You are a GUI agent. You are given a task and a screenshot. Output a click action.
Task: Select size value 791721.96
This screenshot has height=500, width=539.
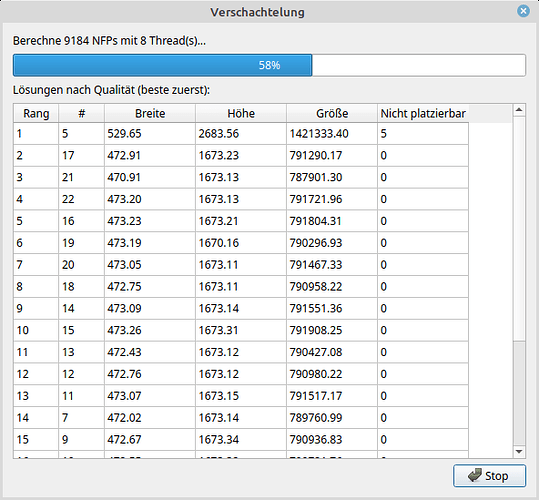click(332, 199)
